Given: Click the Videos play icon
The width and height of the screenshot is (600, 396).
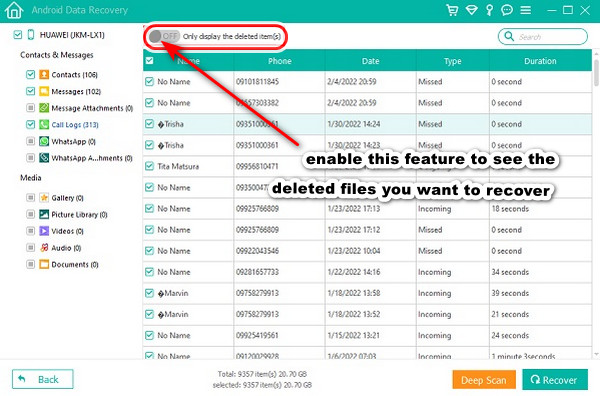Looking at the screenshot, I should pos(44,231).
